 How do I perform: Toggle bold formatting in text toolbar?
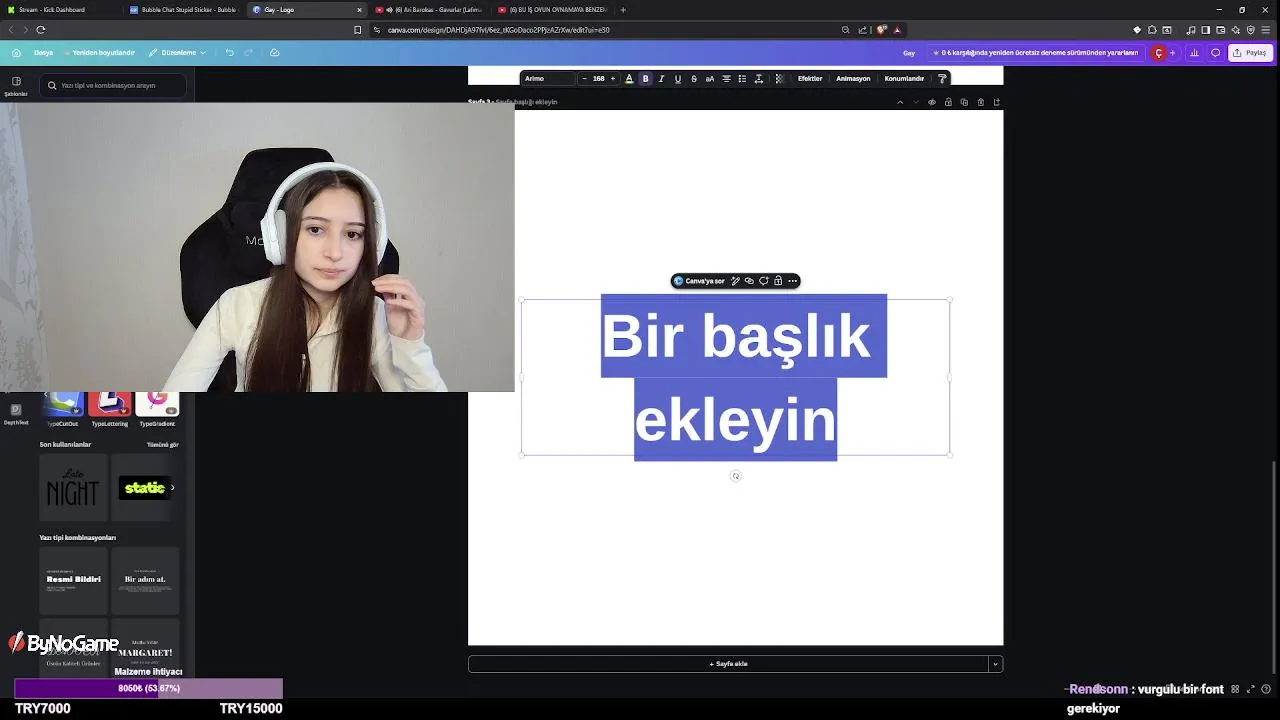point(645,79)
